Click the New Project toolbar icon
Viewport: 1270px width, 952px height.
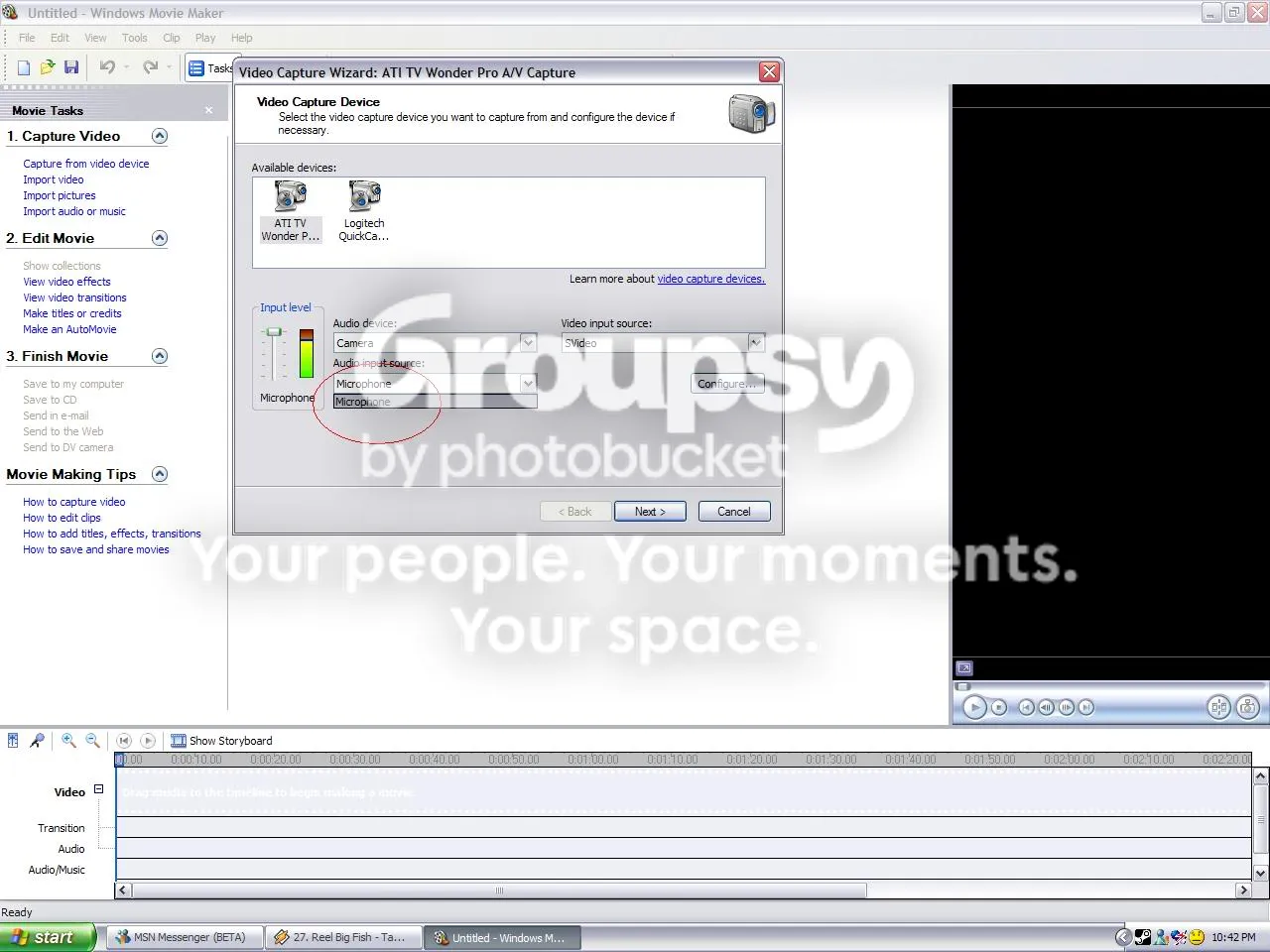(23, 67)
